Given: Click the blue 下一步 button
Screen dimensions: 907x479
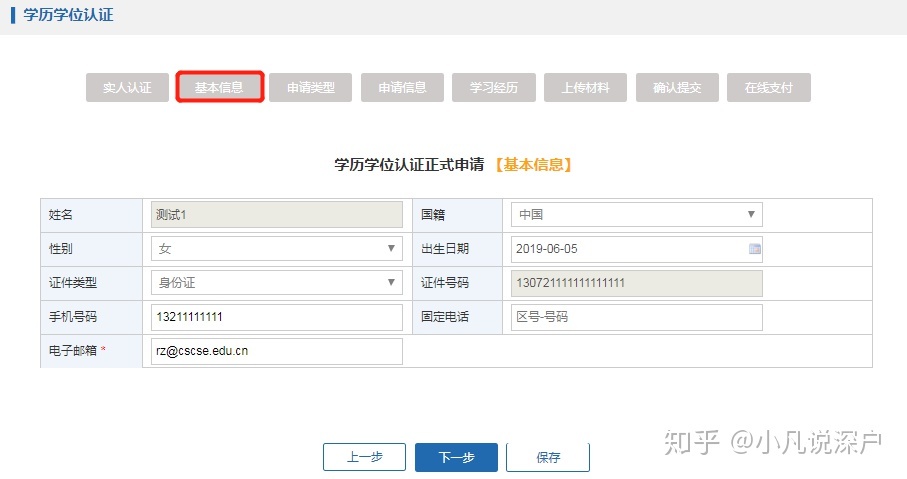Looking at the screenshot, I should tap(456, 458).
